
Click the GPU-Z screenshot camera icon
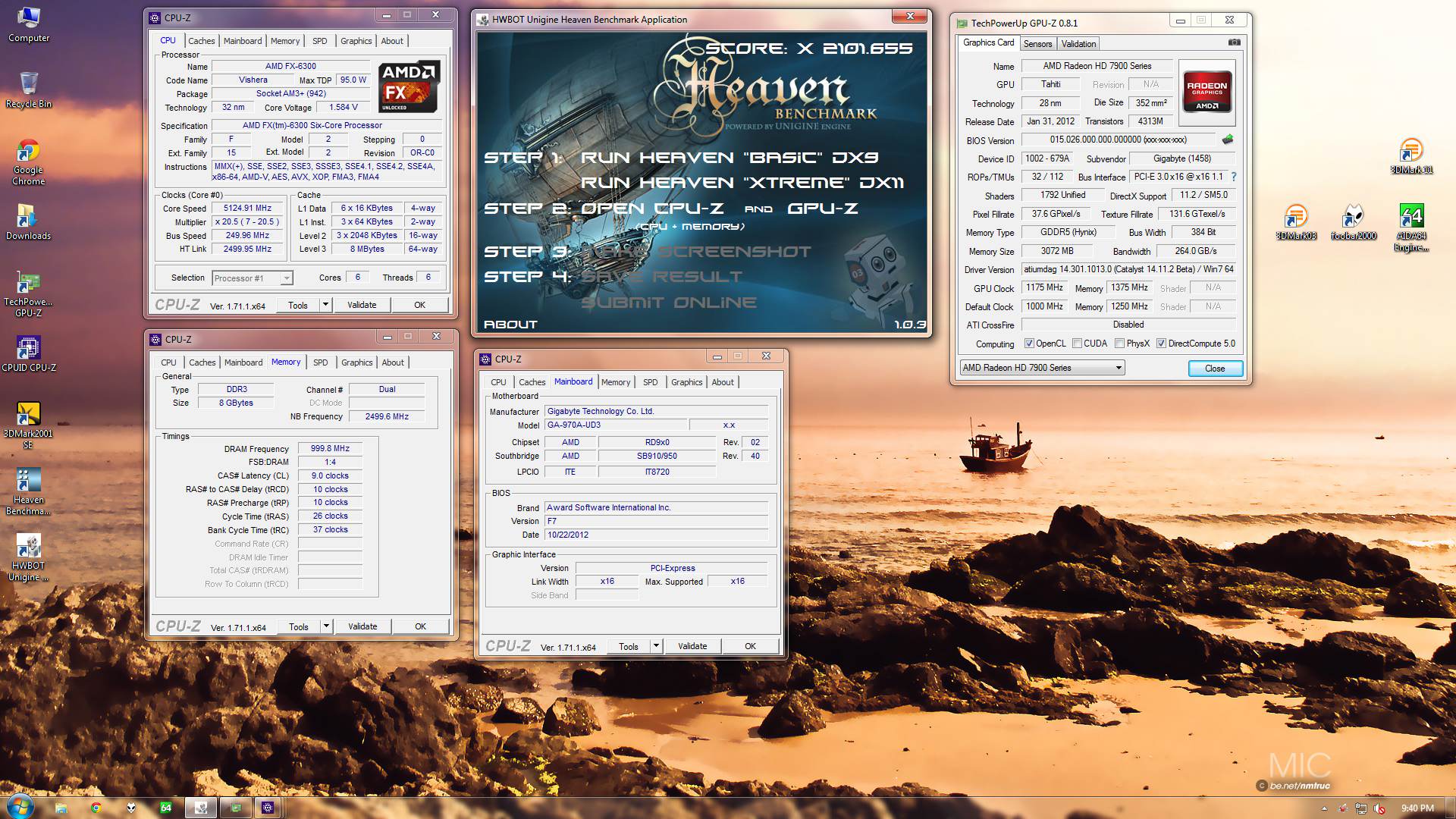(1235, 42)
